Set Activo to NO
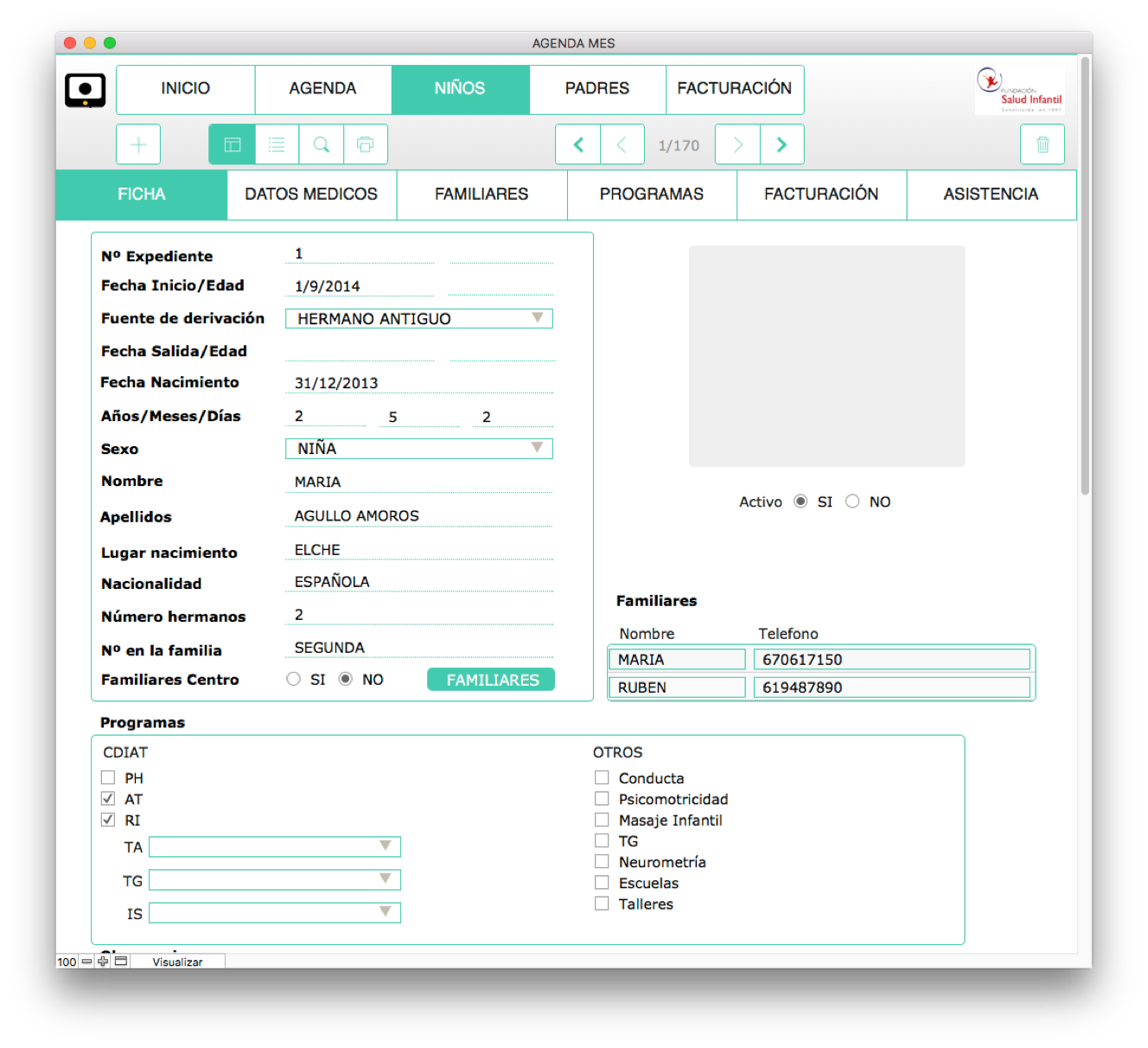The width and height of the screenshot is (1148, 1048). pos(852,502)
